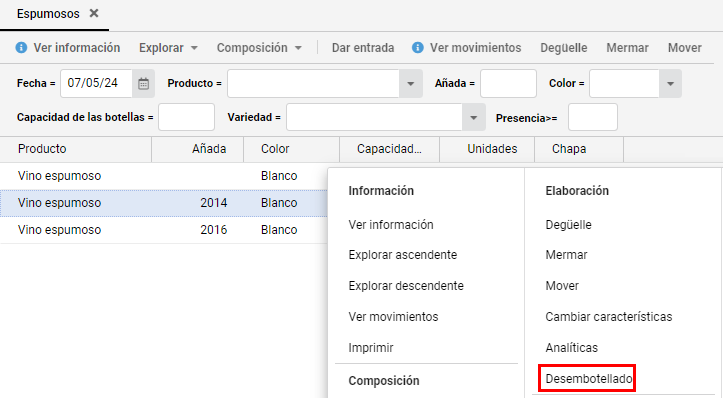Choose Analíticas in context menu
The width and height of the screenshot is (723, 398).
tap(571, 347)
